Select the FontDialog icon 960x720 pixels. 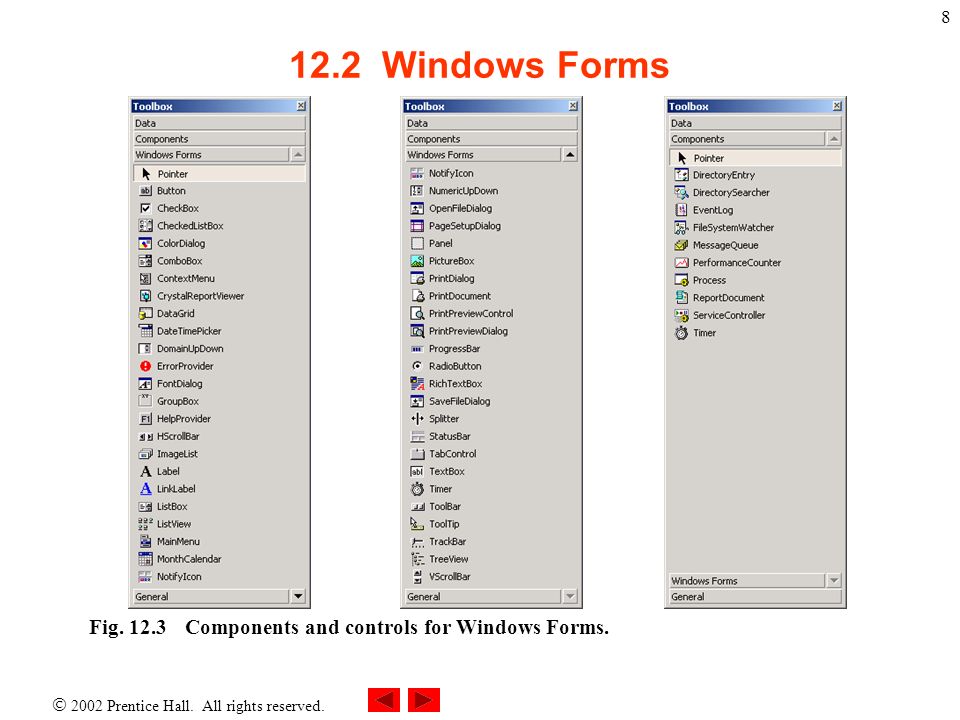click(x=145, y=384)
